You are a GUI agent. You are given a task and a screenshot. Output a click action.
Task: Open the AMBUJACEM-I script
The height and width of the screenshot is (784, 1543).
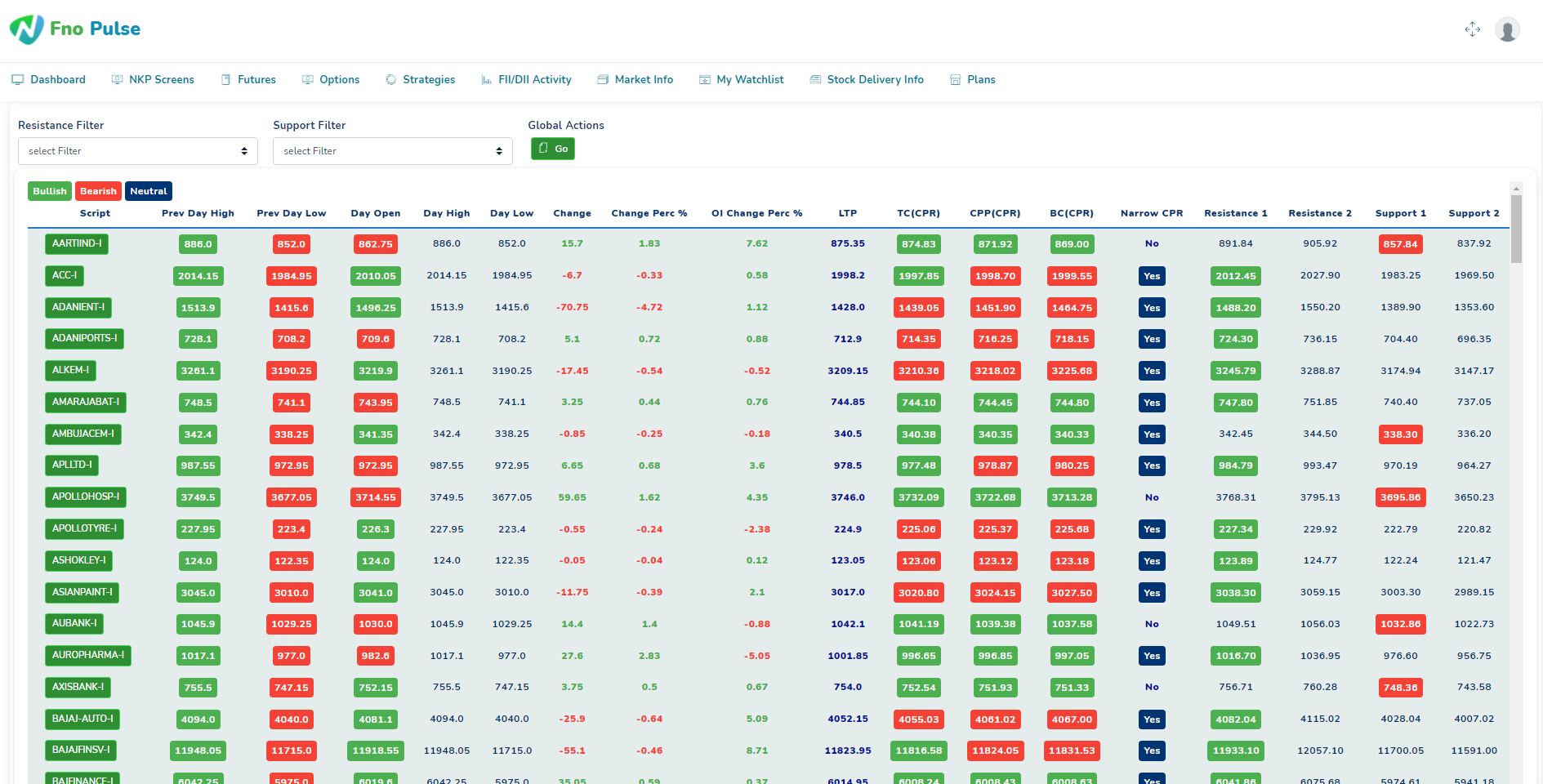(x=83, y=434)
